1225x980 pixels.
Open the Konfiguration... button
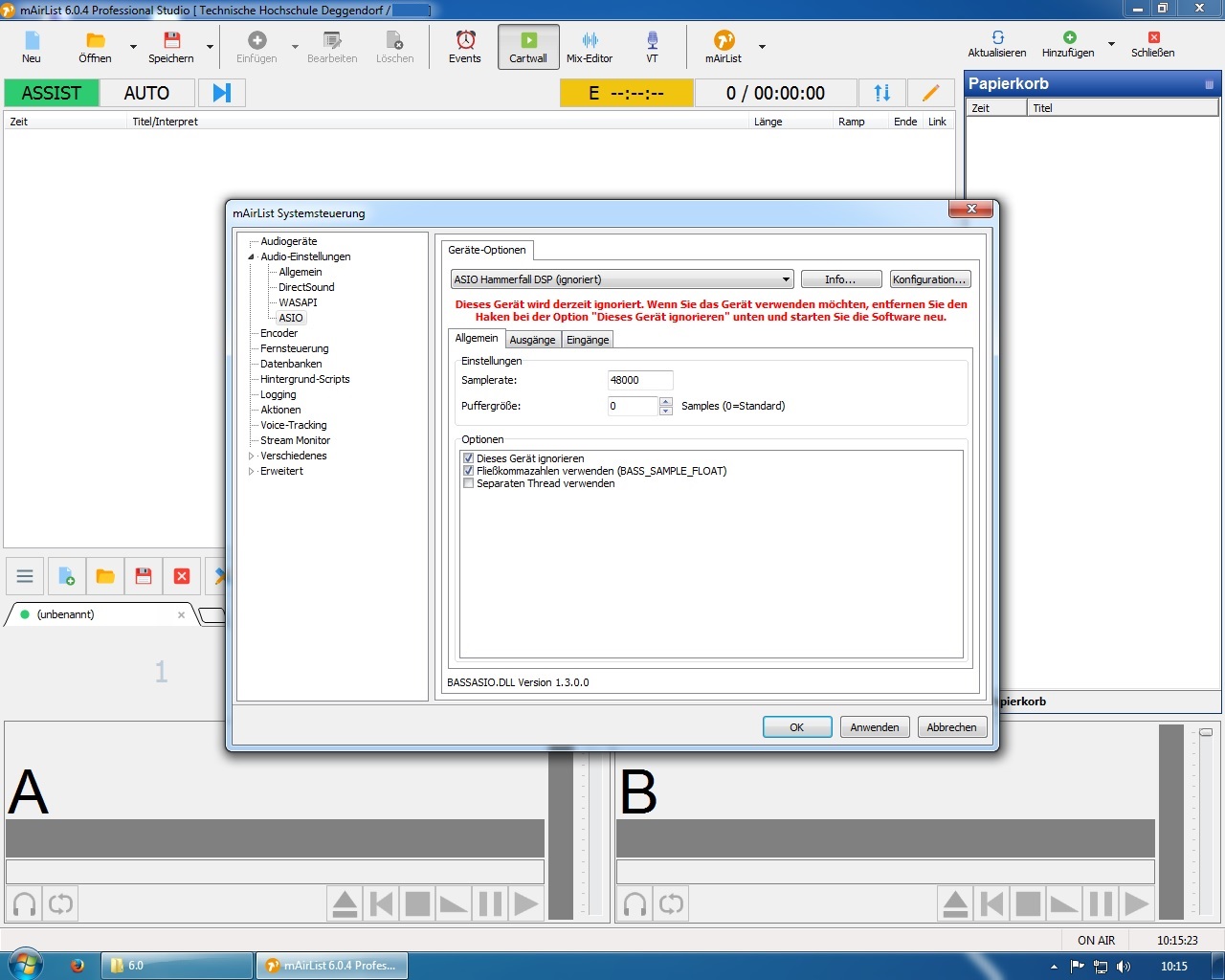929,279
